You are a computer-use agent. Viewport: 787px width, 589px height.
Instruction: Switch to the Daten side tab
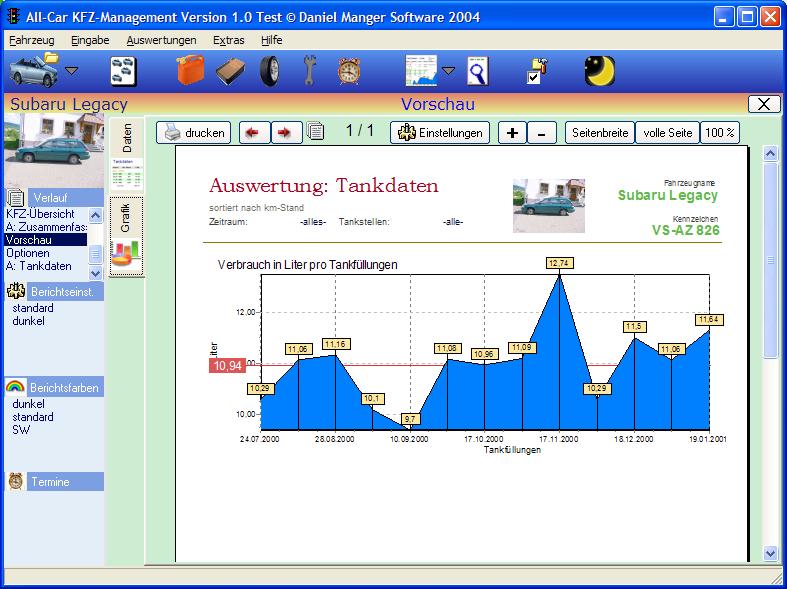pyautogui.click(x=126, y=156)
